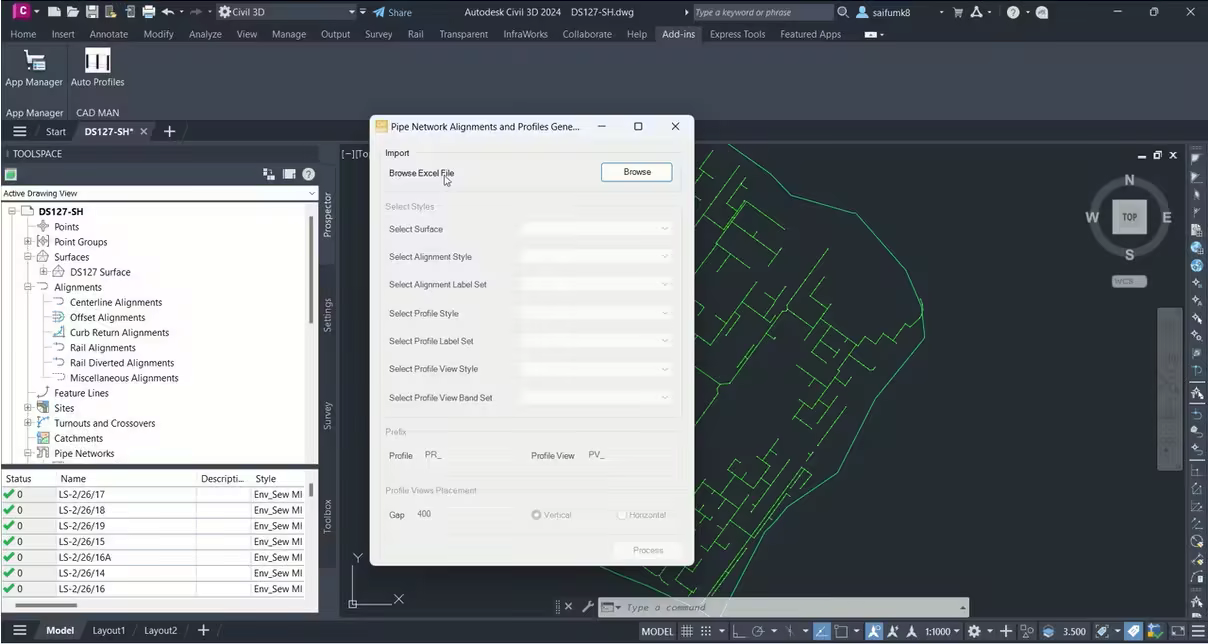1208x644 pixels.
Task: Switch to the Home ribbon tab
Action: pos(22,33)
